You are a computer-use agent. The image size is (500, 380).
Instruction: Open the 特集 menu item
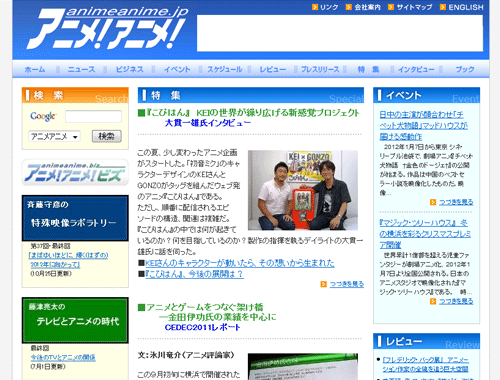click(x=368, y=69)
